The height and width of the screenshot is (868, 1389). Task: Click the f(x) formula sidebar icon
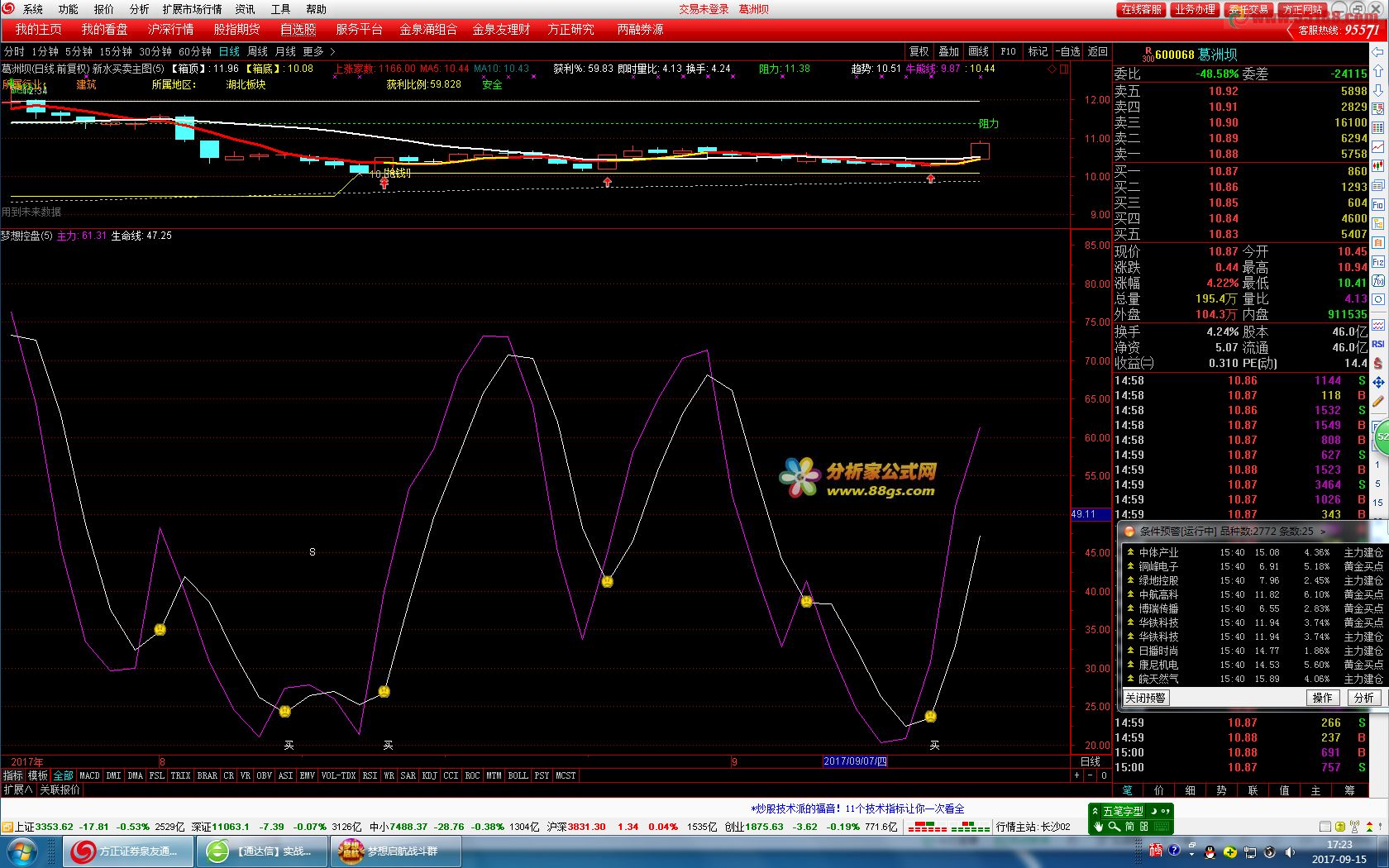pyautogui.click(x=1378, y=279)
